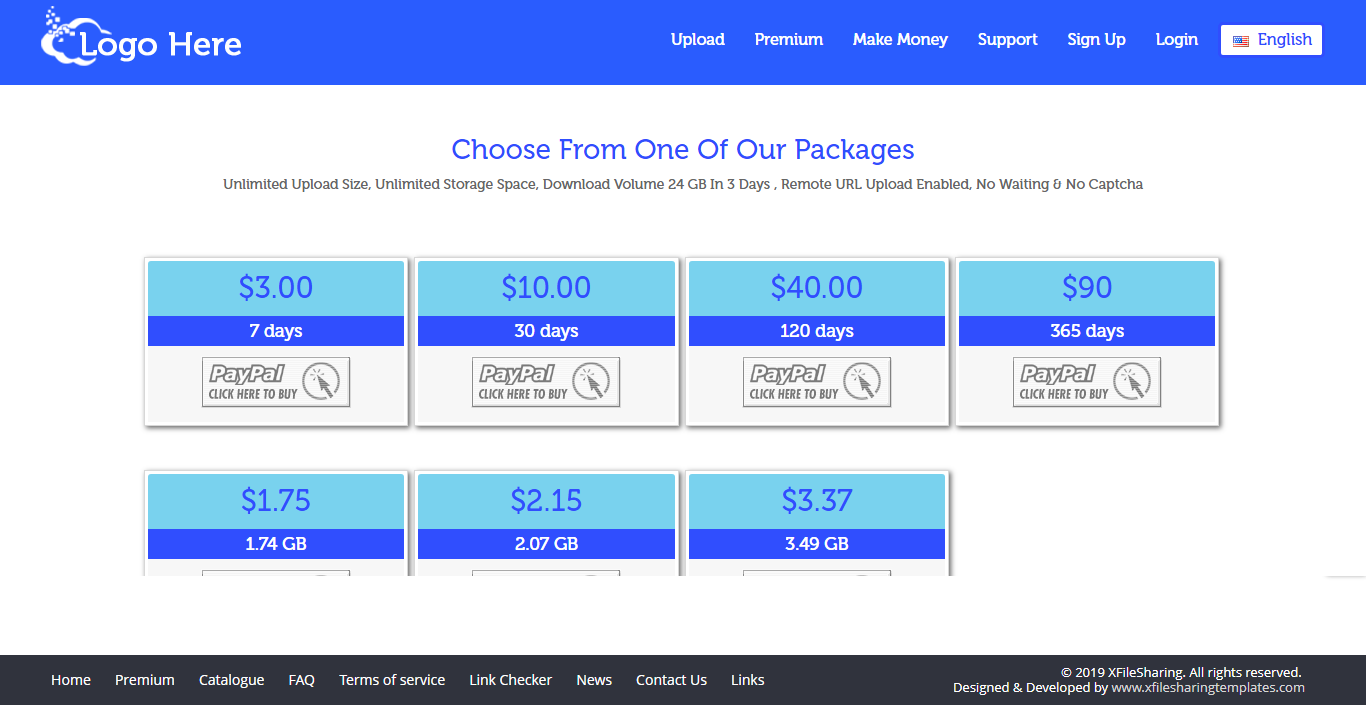Select the $40.00 price heading
The width and height of the screenshot is (1366, 705).
point(817,288)
